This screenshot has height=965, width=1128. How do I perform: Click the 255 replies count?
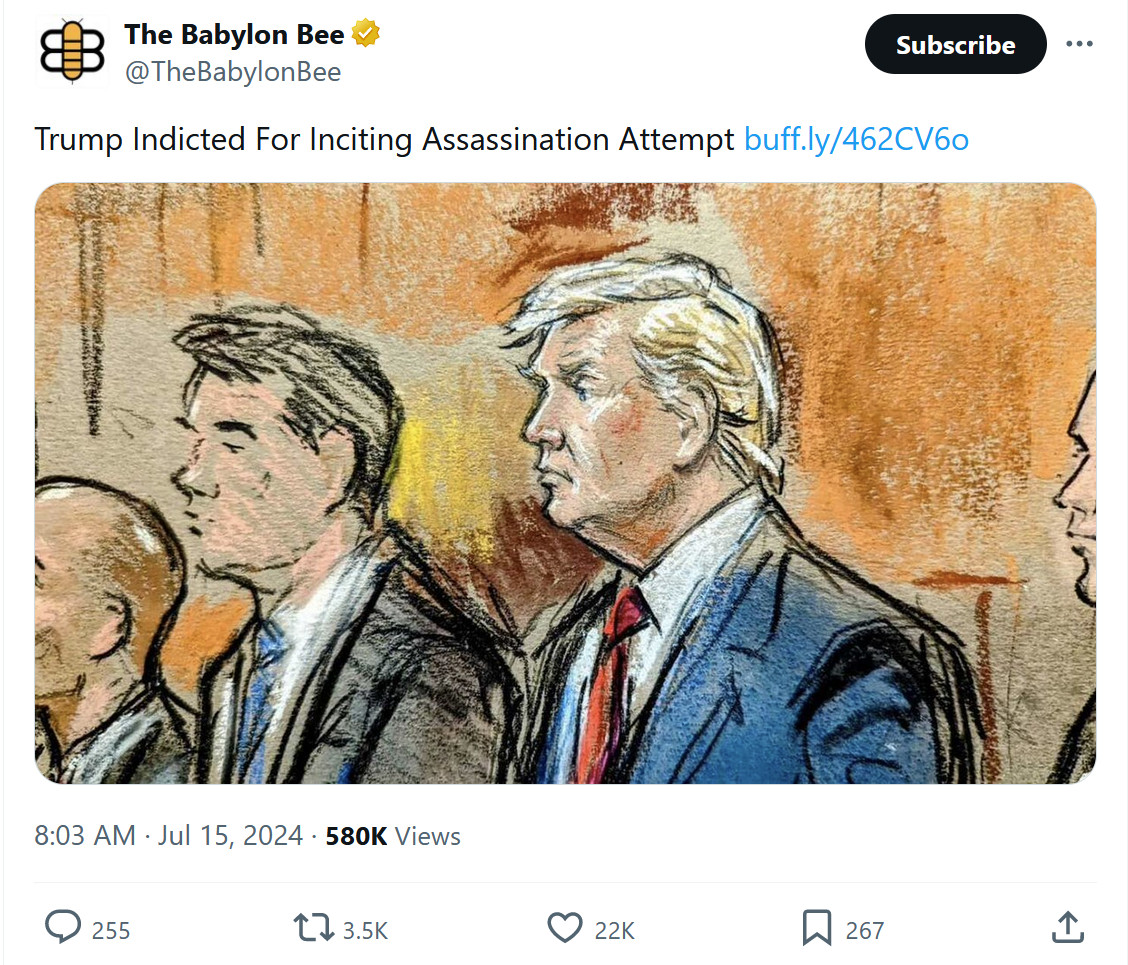click(111, 930)
